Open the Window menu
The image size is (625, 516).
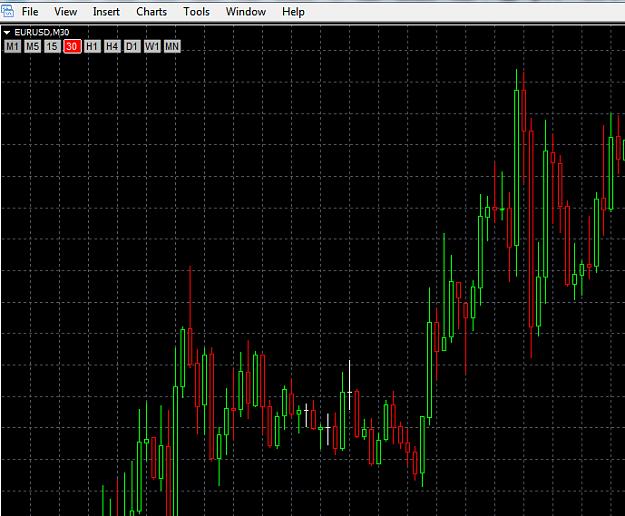click(246, 12)
